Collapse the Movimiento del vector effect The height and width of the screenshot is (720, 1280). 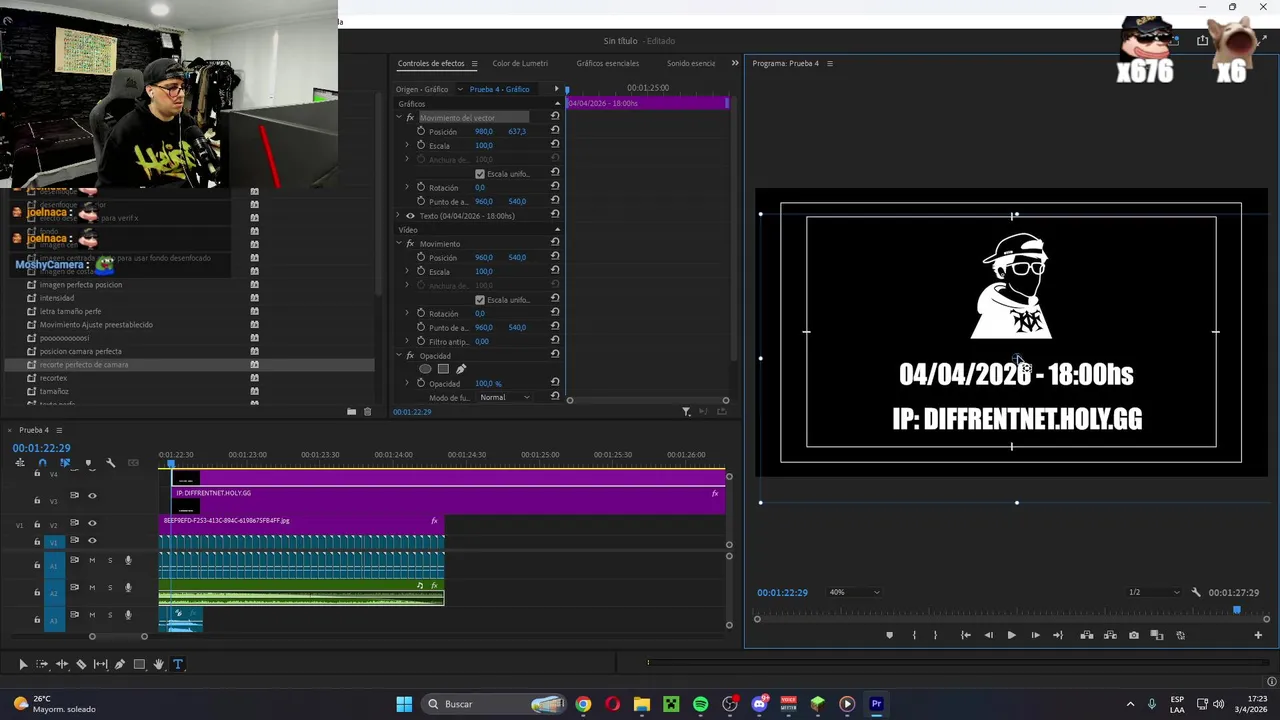point(399,118)
